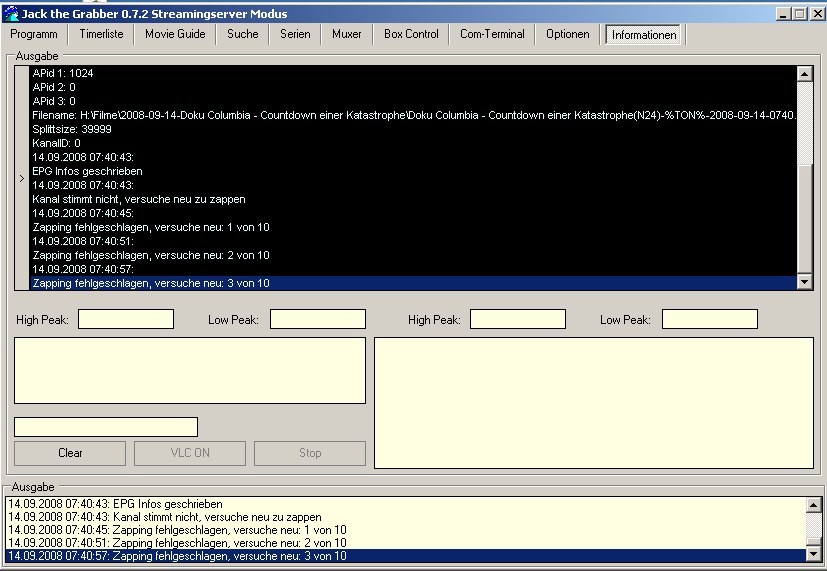Click the VLC ON button
This screenshot has width=827, height=571.
pos(175,453)
